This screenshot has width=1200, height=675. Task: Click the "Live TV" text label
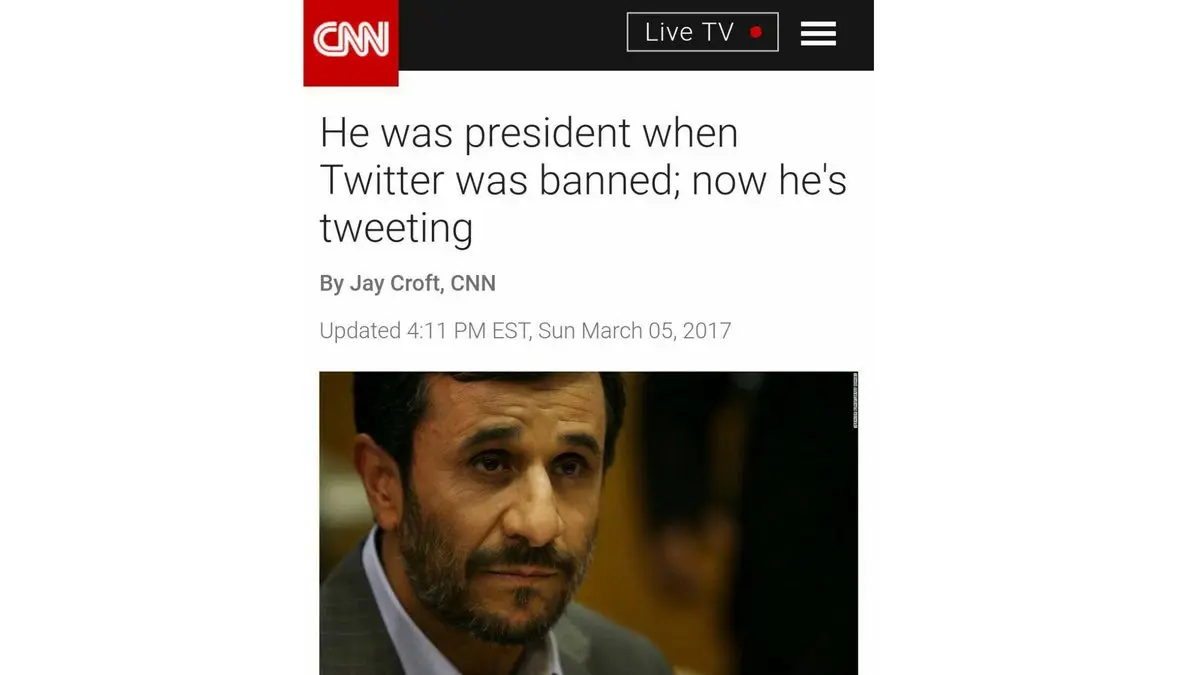tap(689, 32)
